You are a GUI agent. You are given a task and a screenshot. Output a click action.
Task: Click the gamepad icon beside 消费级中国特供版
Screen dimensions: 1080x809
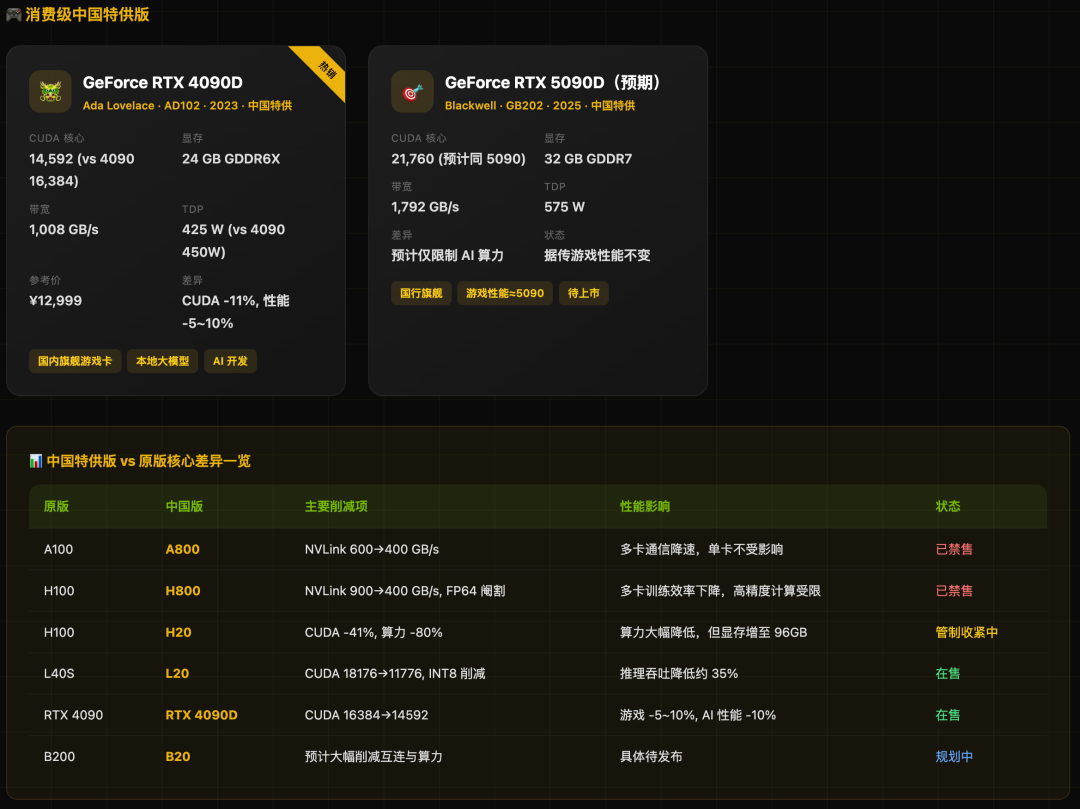click(14, 14)
